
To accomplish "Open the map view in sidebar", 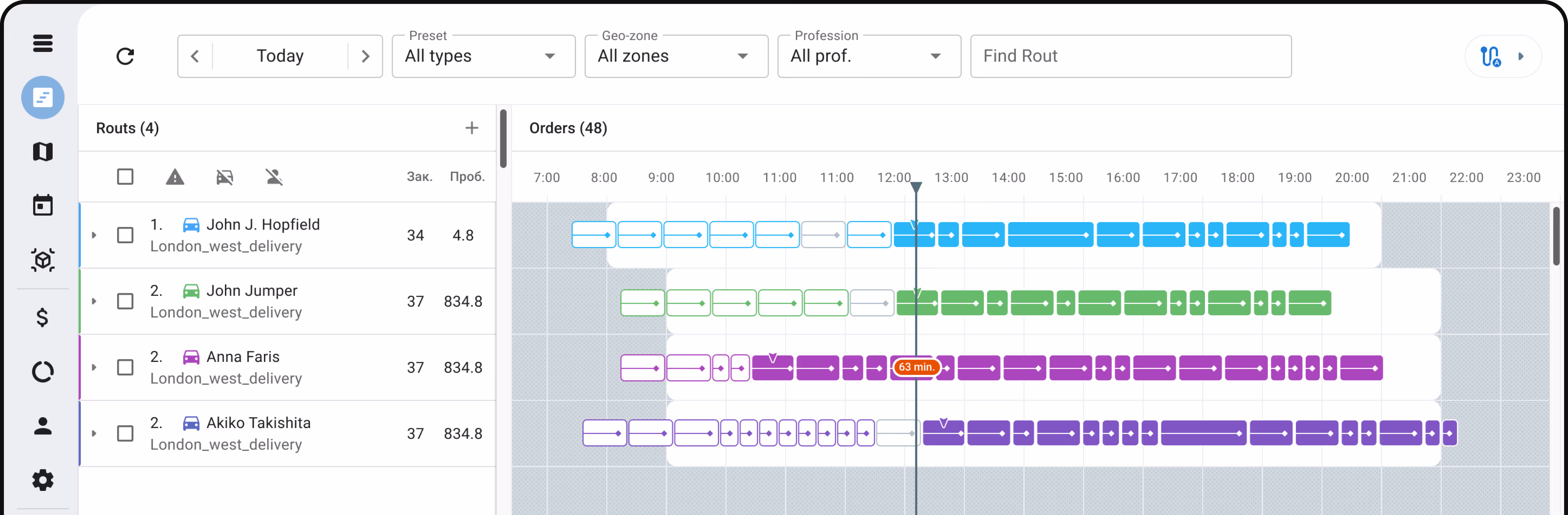I will coord(43,152).
